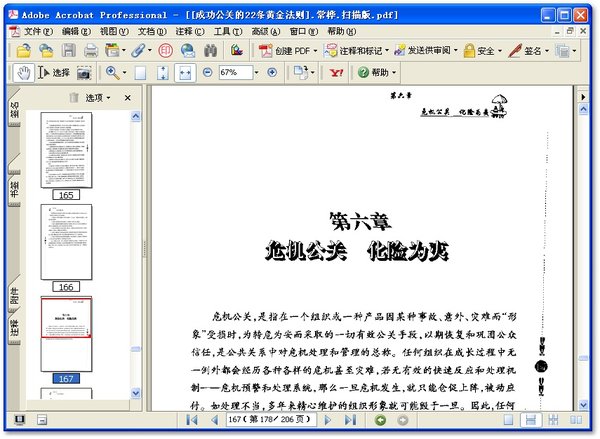Switch to the Bookmarks (书签) side tab
600x439 pixels.
point(14,189)
